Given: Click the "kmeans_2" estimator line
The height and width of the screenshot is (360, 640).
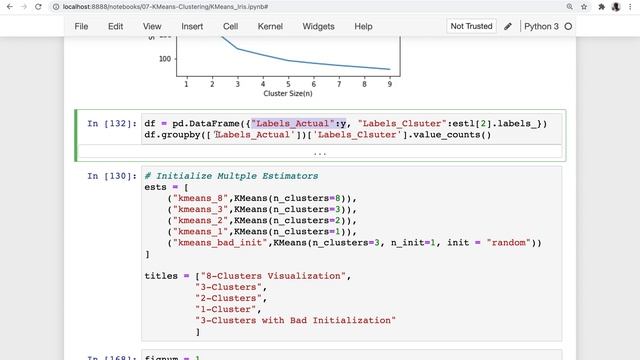Looking at the screenshot, I should (x=262, y=220).
